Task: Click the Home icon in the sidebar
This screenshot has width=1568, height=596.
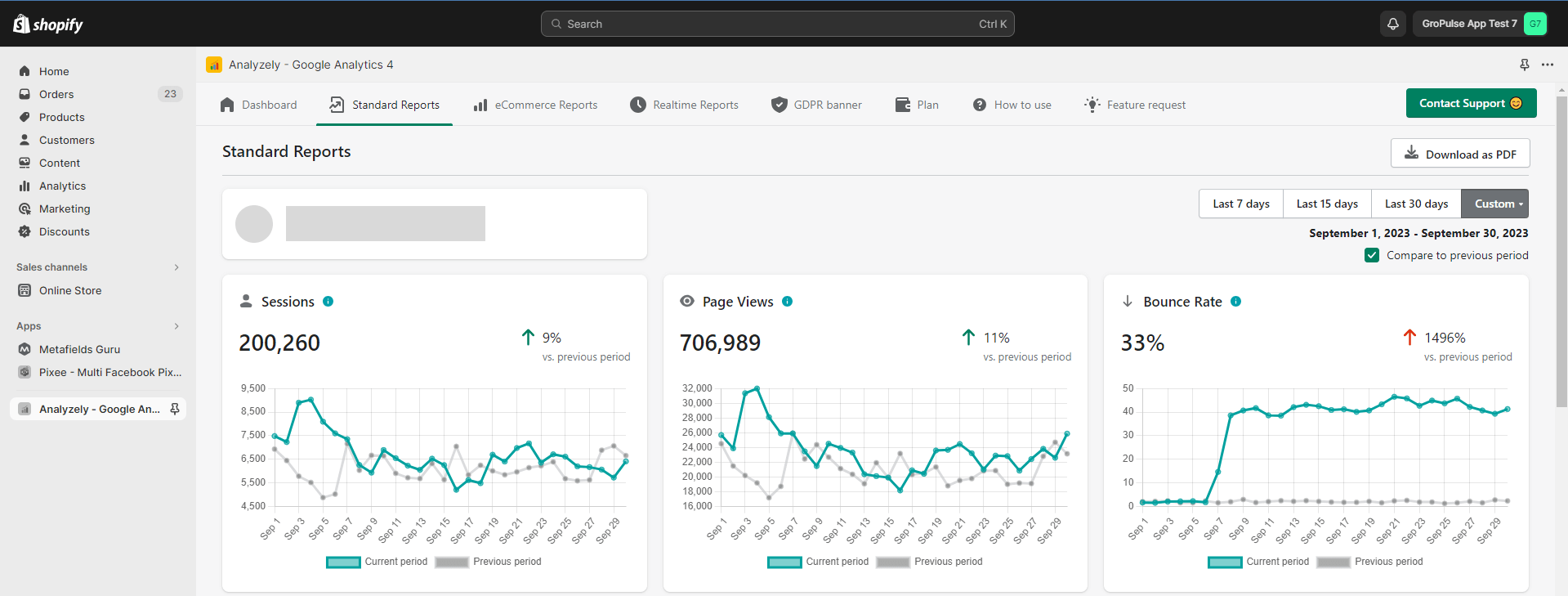Action: pos(25,71)
